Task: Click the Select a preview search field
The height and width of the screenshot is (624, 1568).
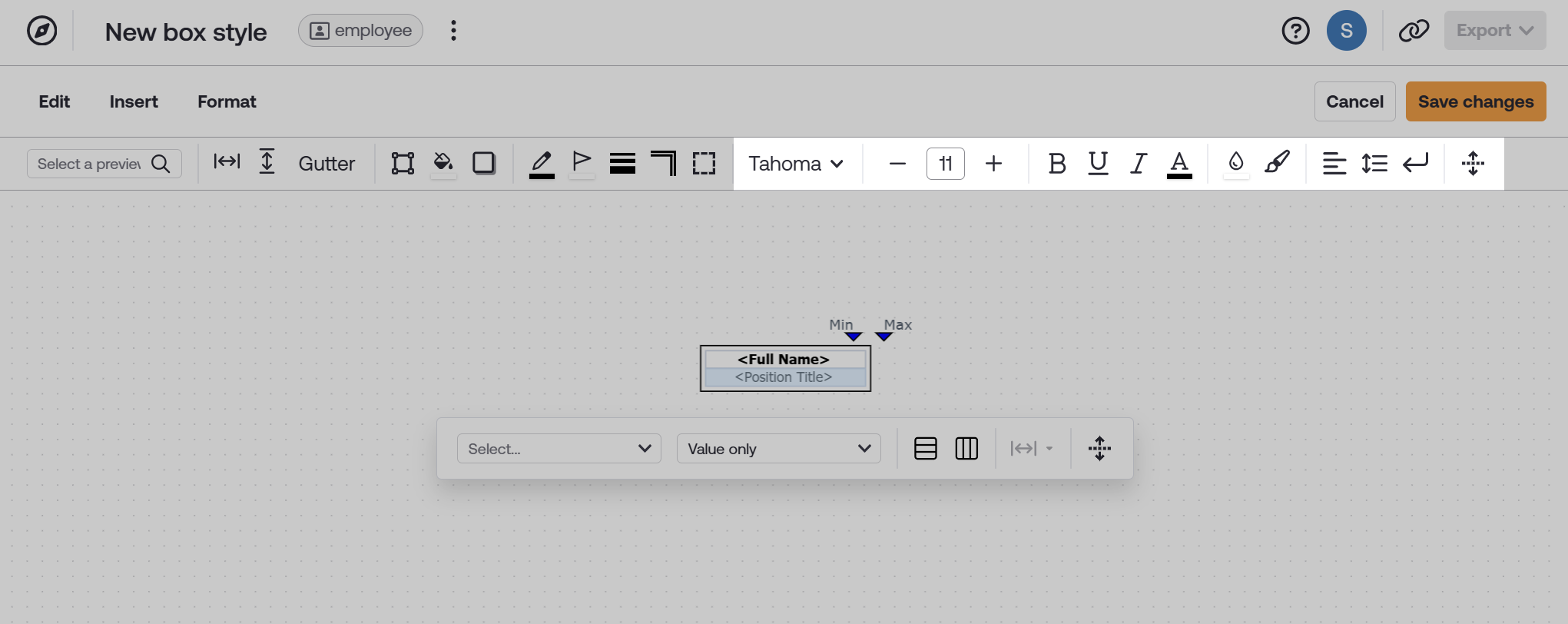Action: click(104, 164)
